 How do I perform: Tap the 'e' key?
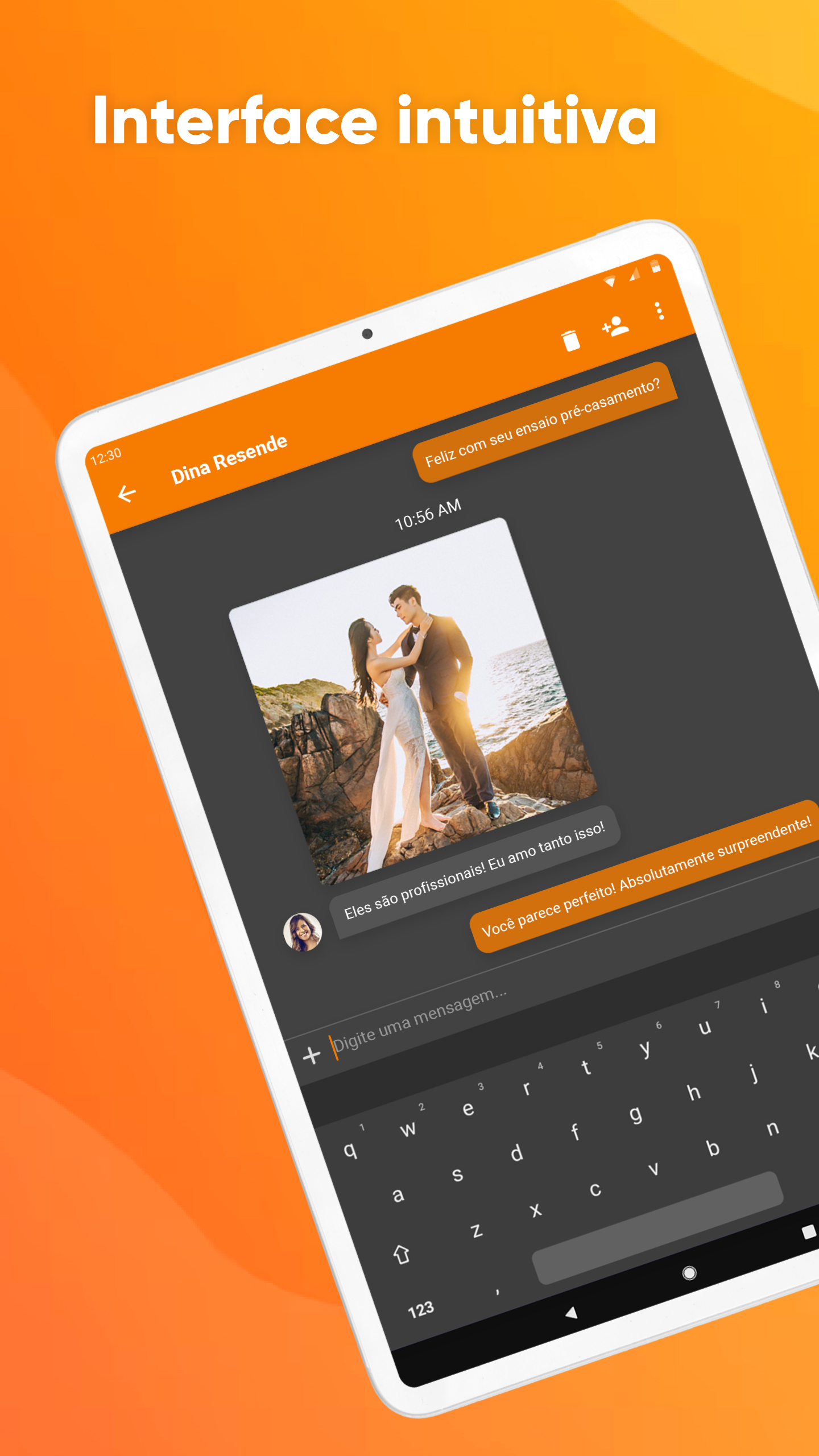coord(468,1108)
